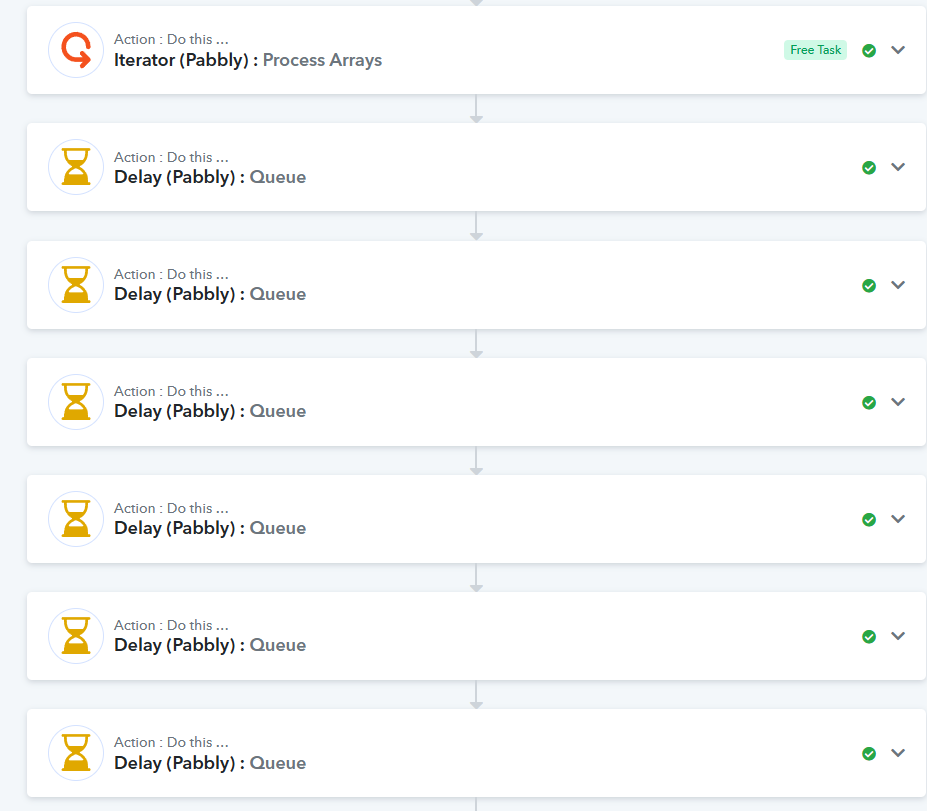The width and height of the screenshot is (927, 811).
Task: Click the Free Task badge on Iterator step
Action: click(815, 50)
